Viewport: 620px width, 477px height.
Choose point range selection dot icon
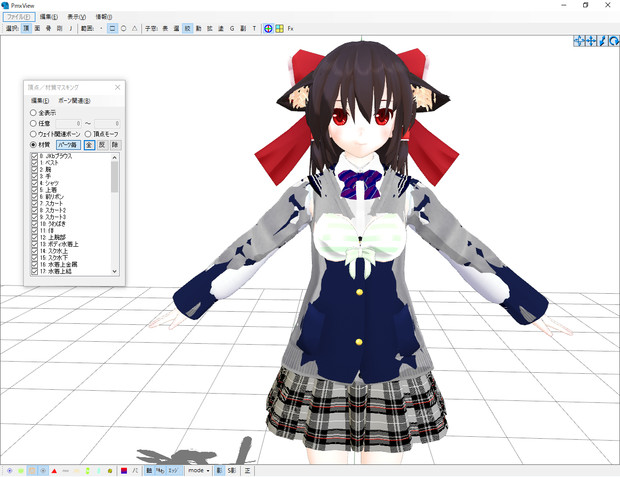point(101,28)
